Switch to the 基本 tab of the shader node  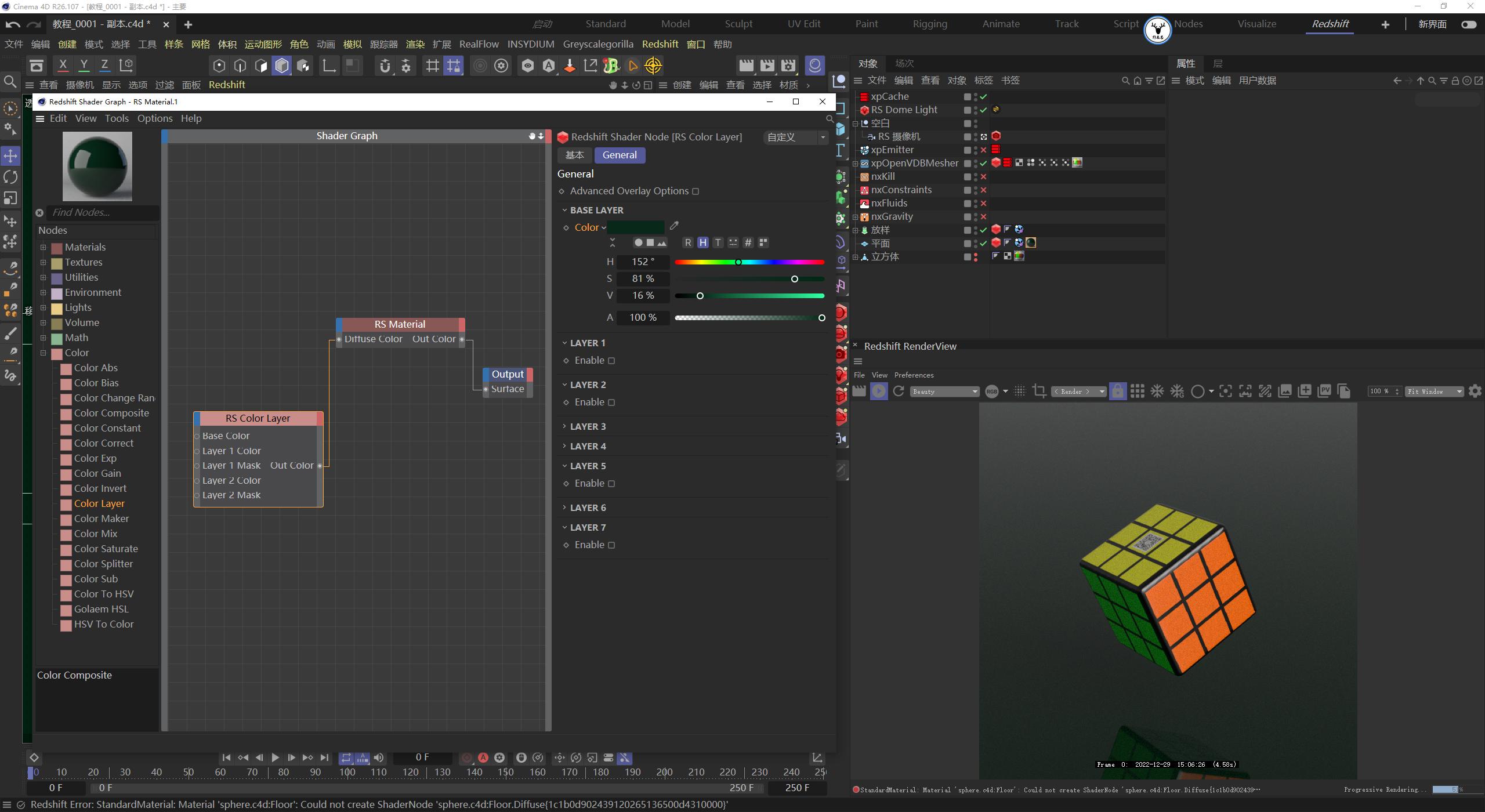[x=574, y=155]
